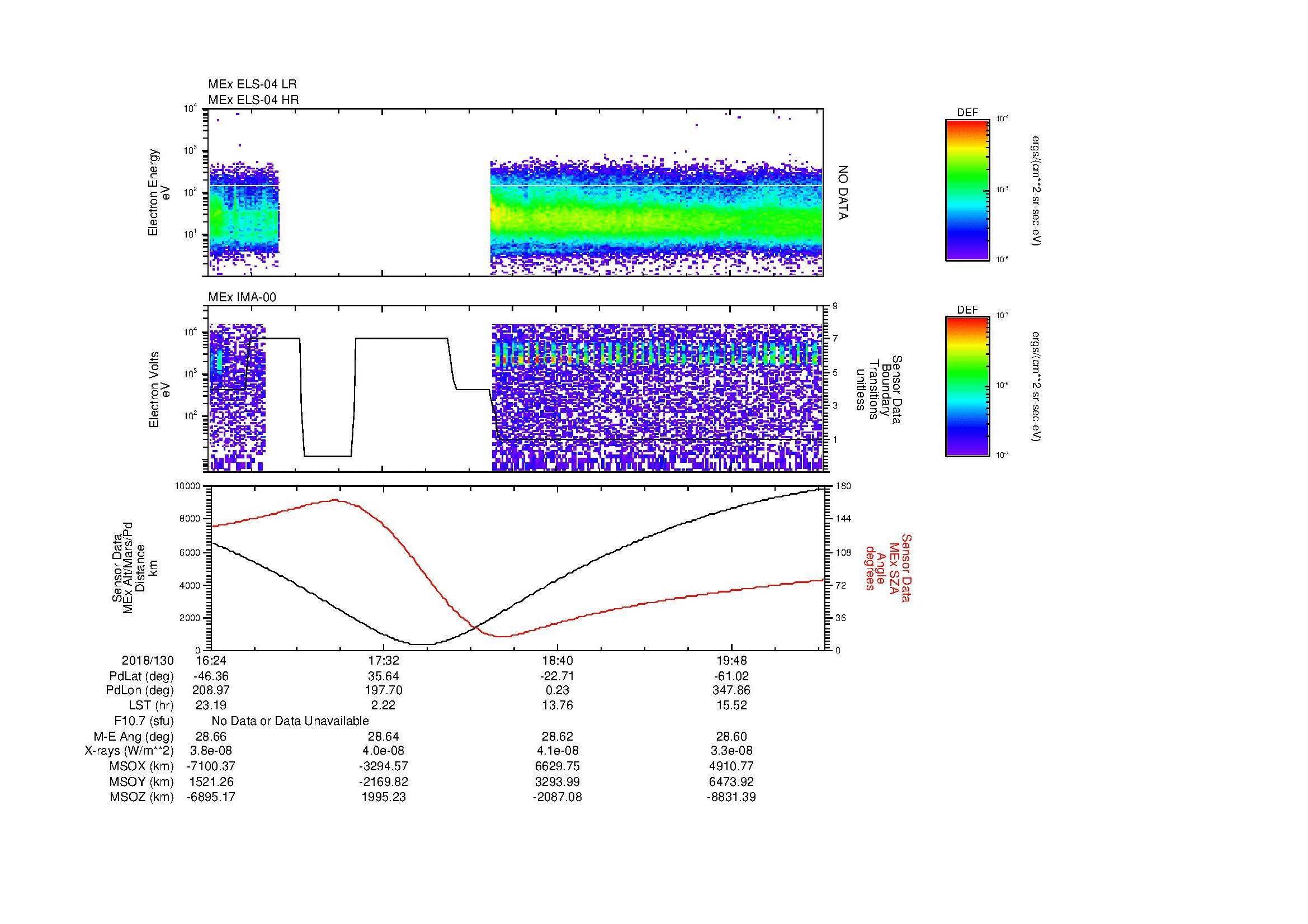Click the lower DEF color bar
This screenshot has width=1308, height=924.
(967, 387)
